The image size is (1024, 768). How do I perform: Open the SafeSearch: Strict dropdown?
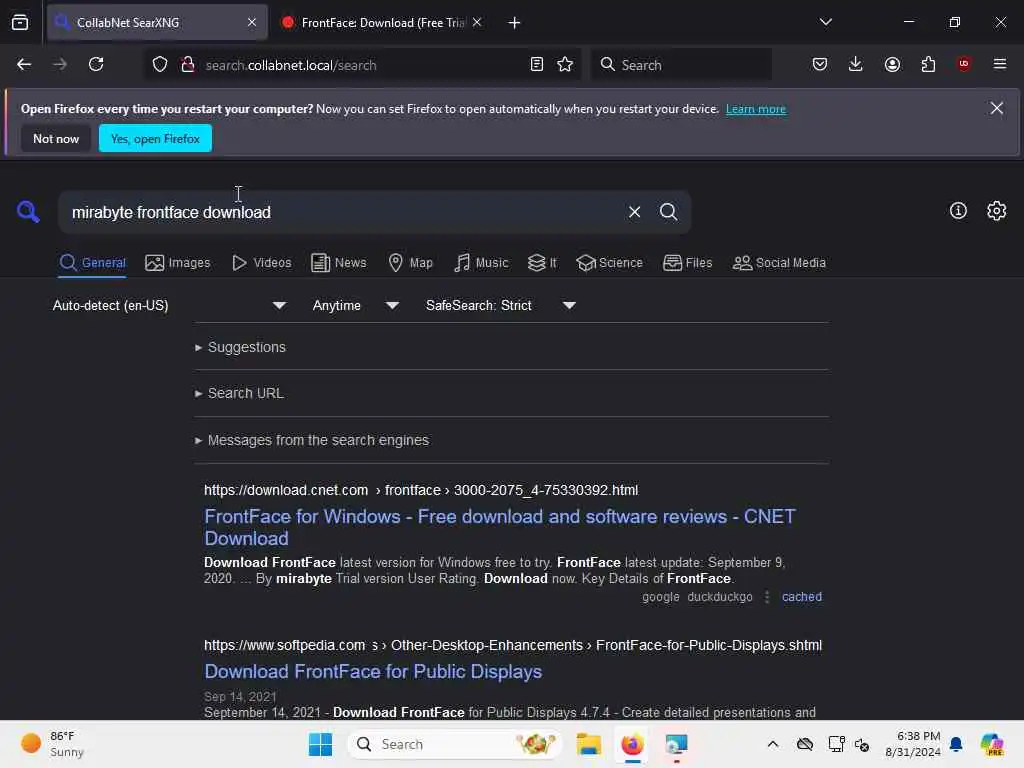pos(500,305)
